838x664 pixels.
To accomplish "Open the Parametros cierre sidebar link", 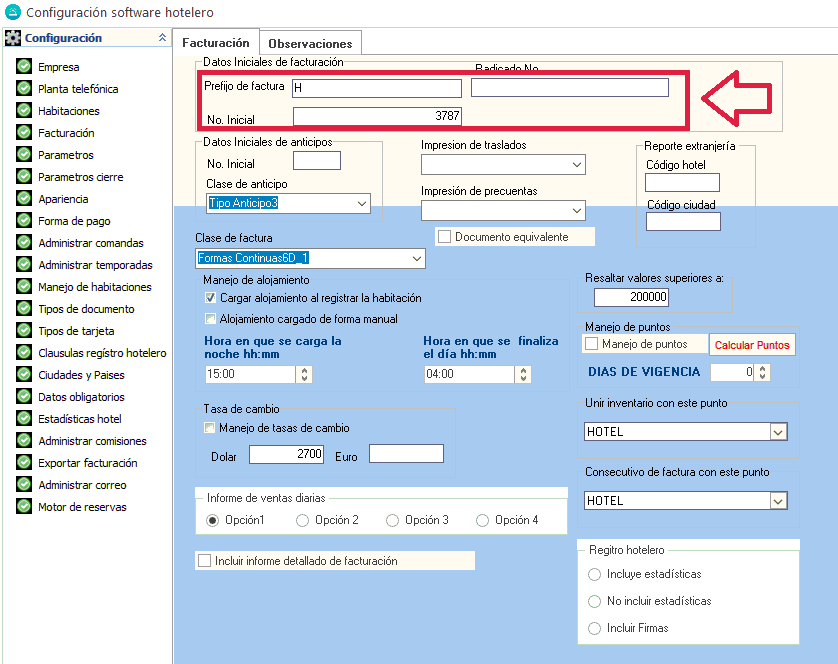I will (x=79, y=177).
